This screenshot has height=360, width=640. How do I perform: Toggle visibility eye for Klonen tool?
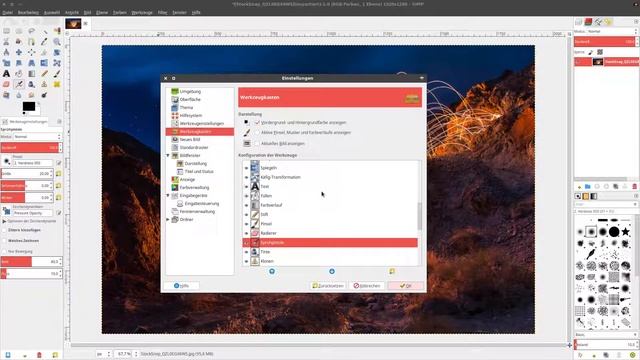coord(246,261)
